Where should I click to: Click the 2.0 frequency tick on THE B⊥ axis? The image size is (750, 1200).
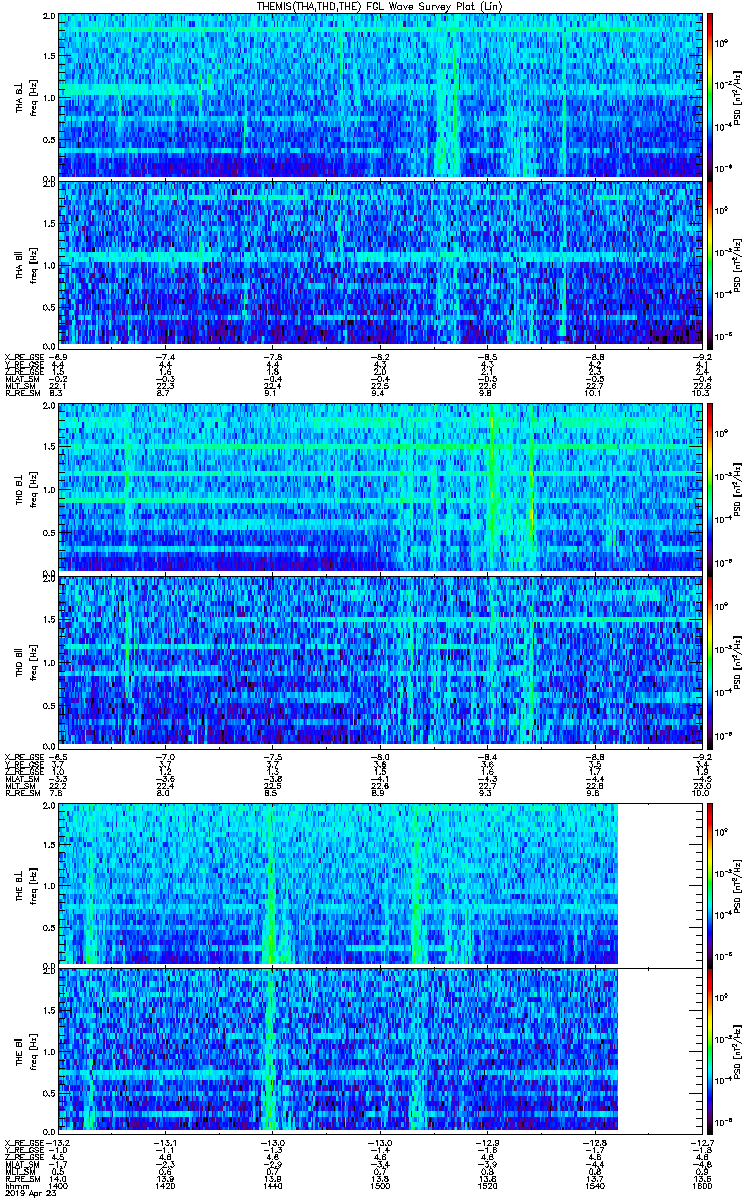pos(50,805)
